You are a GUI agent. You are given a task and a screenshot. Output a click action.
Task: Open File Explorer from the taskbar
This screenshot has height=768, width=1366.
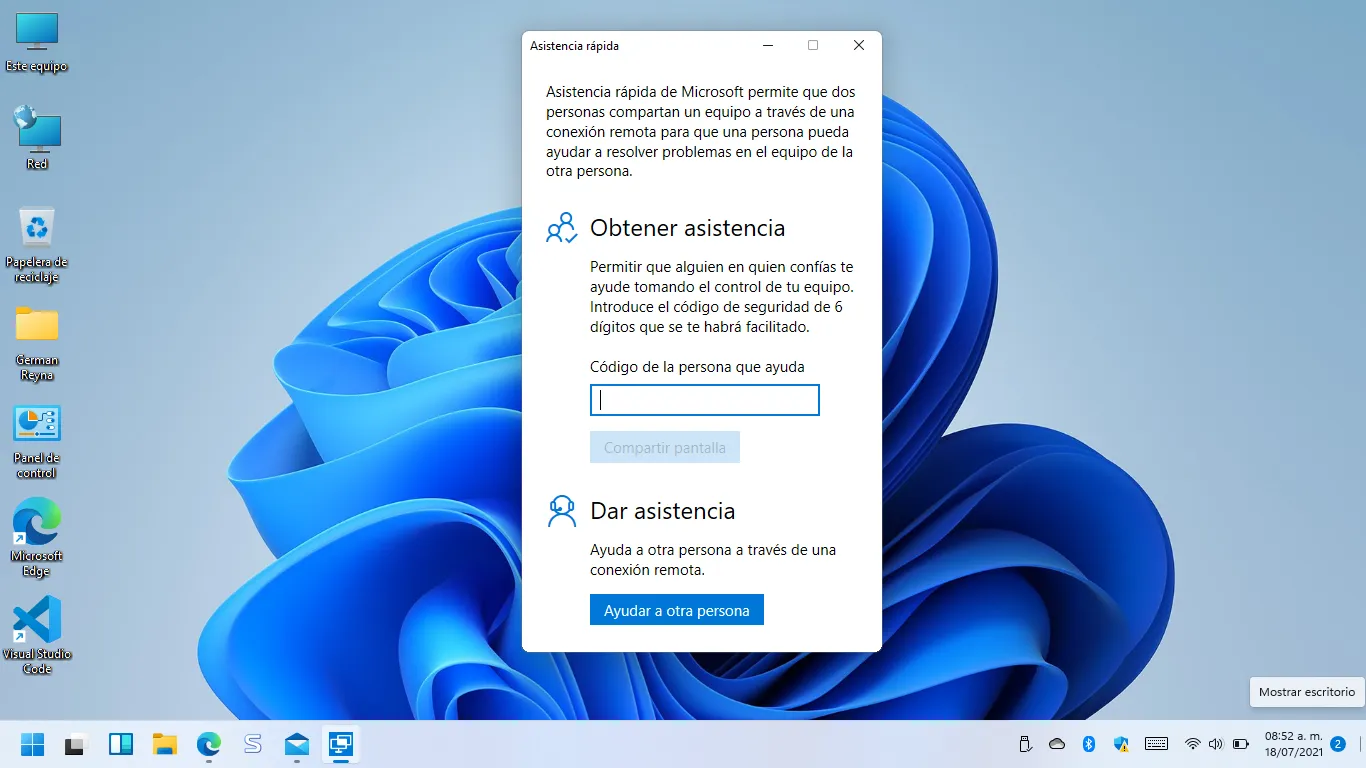pos(164,744)
